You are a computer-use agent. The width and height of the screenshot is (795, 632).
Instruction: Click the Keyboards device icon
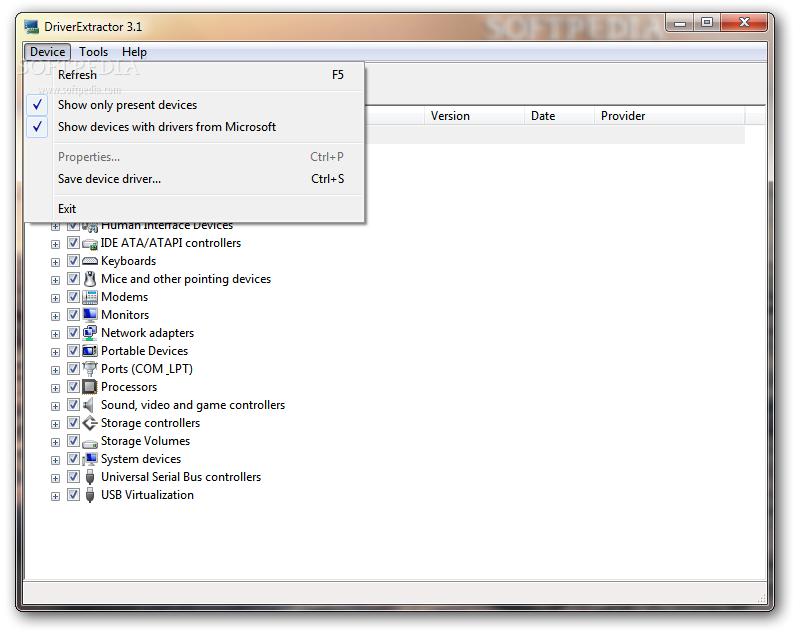click(90, 262)
